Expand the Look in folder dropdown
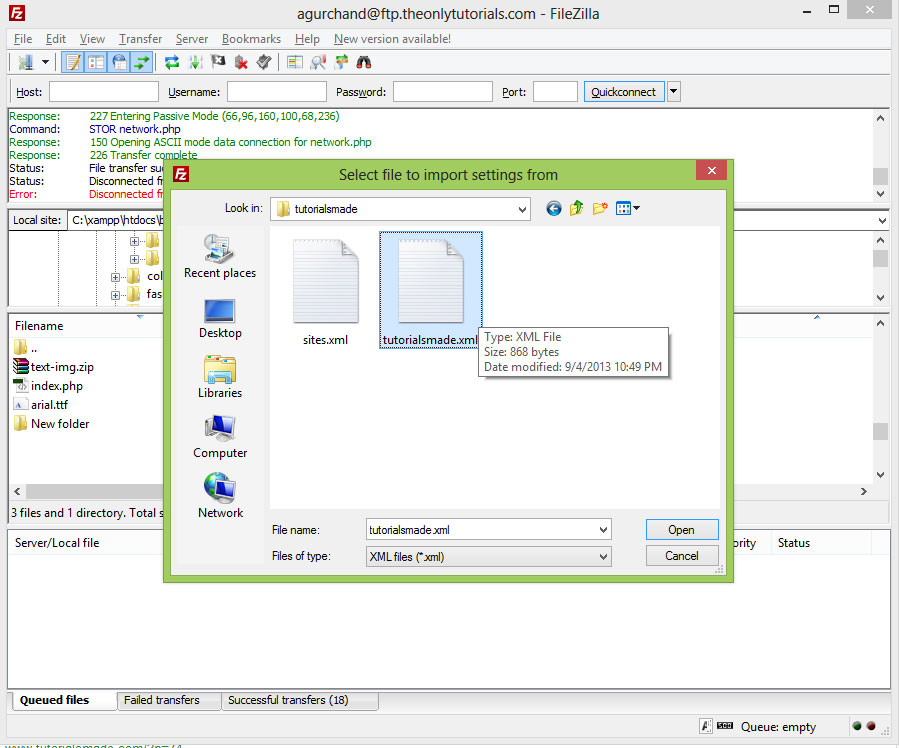This screenshot has height=748, width=899. coord(527,209)
